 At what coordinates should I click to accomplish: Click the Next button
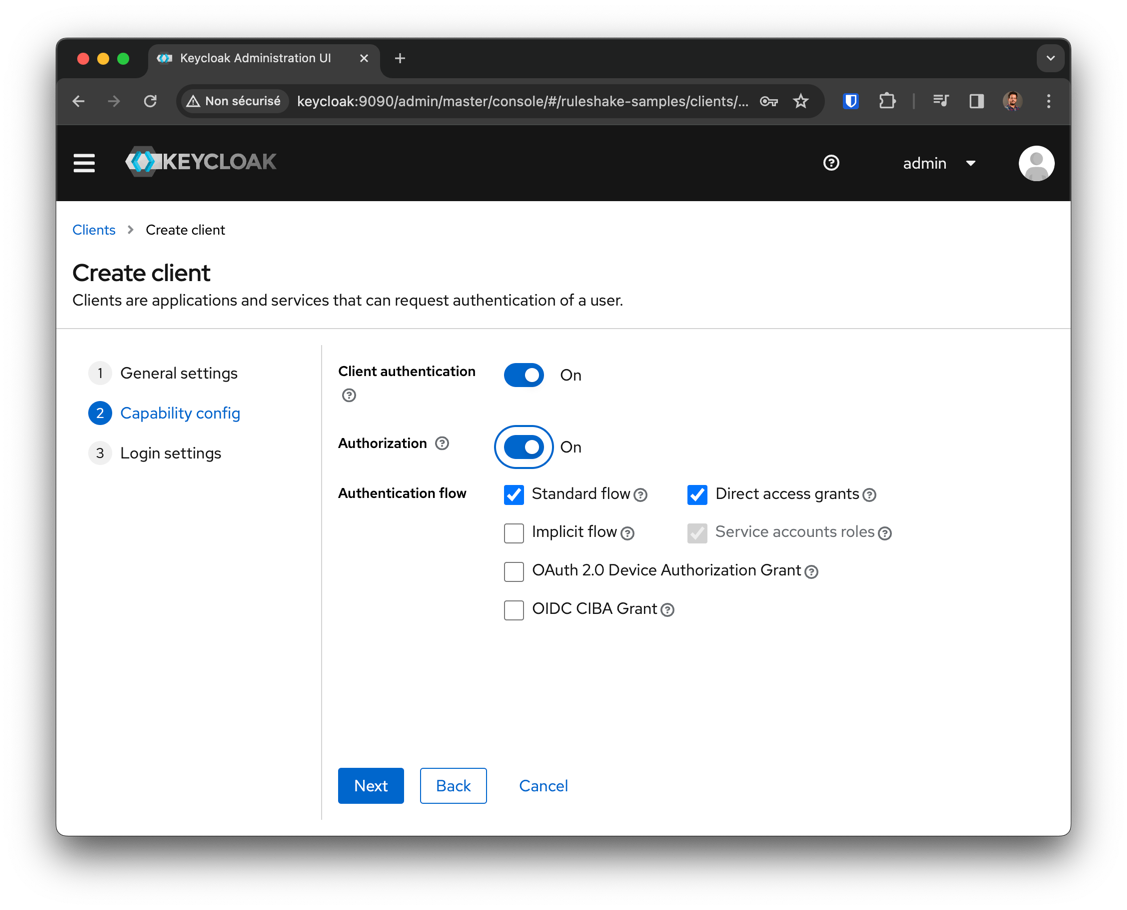(x=371, y=786)
